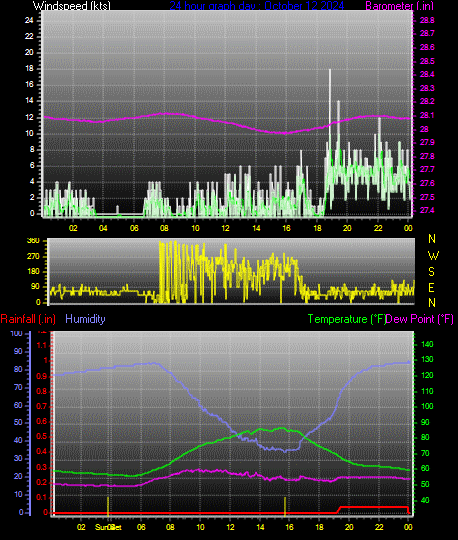Select the 'Dew Point (°F)' legend label
The height and width of the screenshot is (540, 458).
point(419,319)
